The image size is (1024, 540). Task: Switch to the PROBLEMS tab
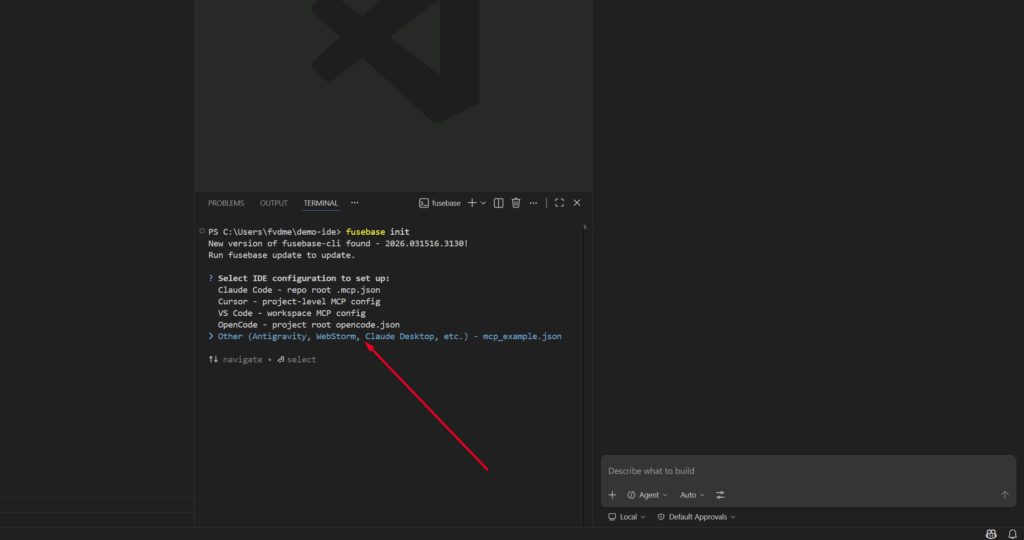(226, 203)
